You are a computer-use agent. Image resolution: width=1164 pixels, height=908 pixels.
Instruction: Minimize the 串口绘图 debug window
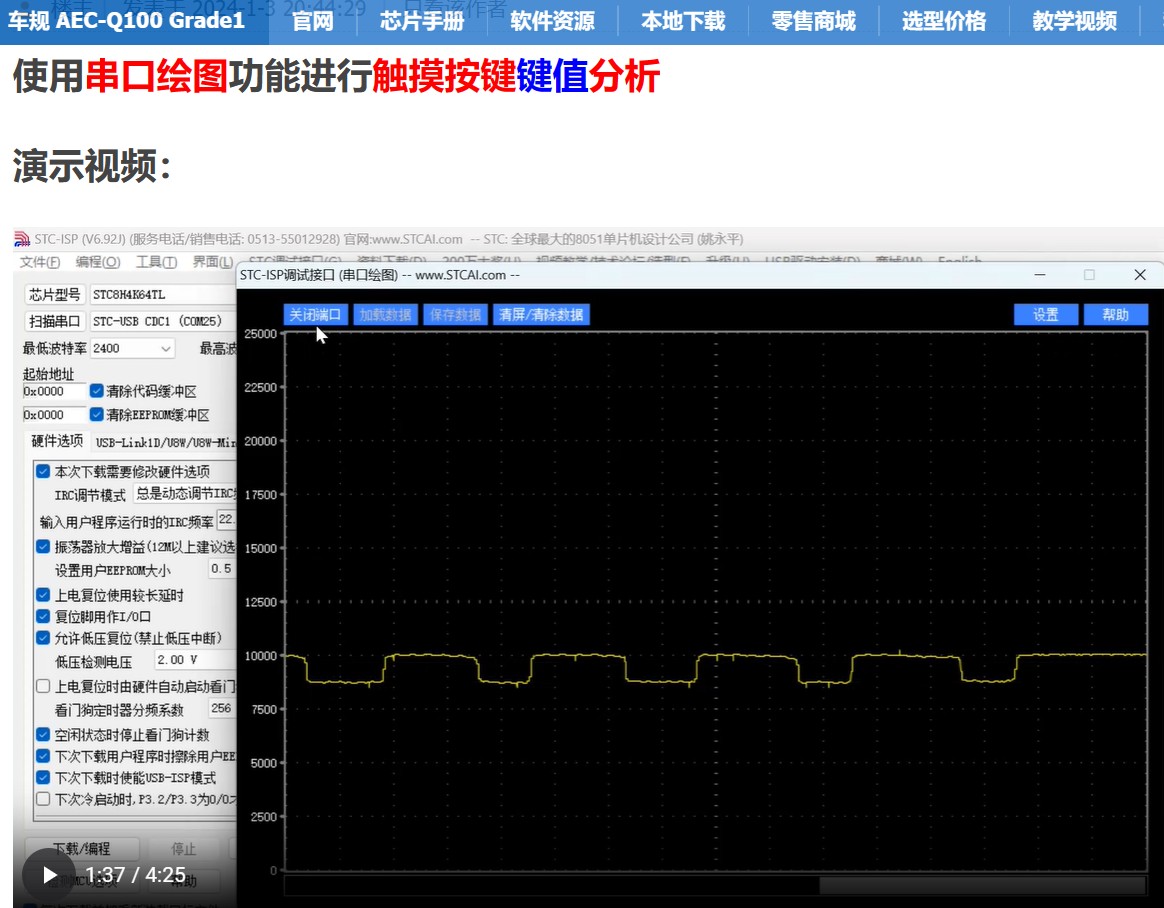(x=1040, y=275)
